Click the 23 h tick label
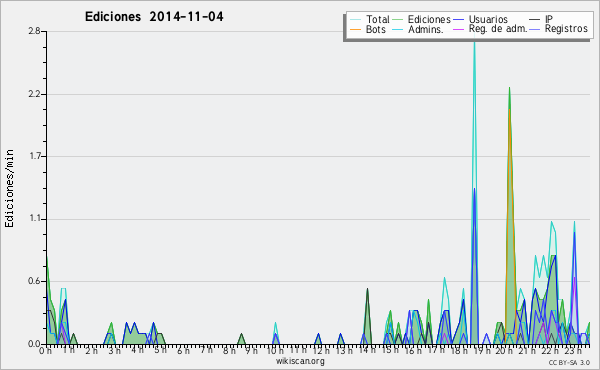 573,351
